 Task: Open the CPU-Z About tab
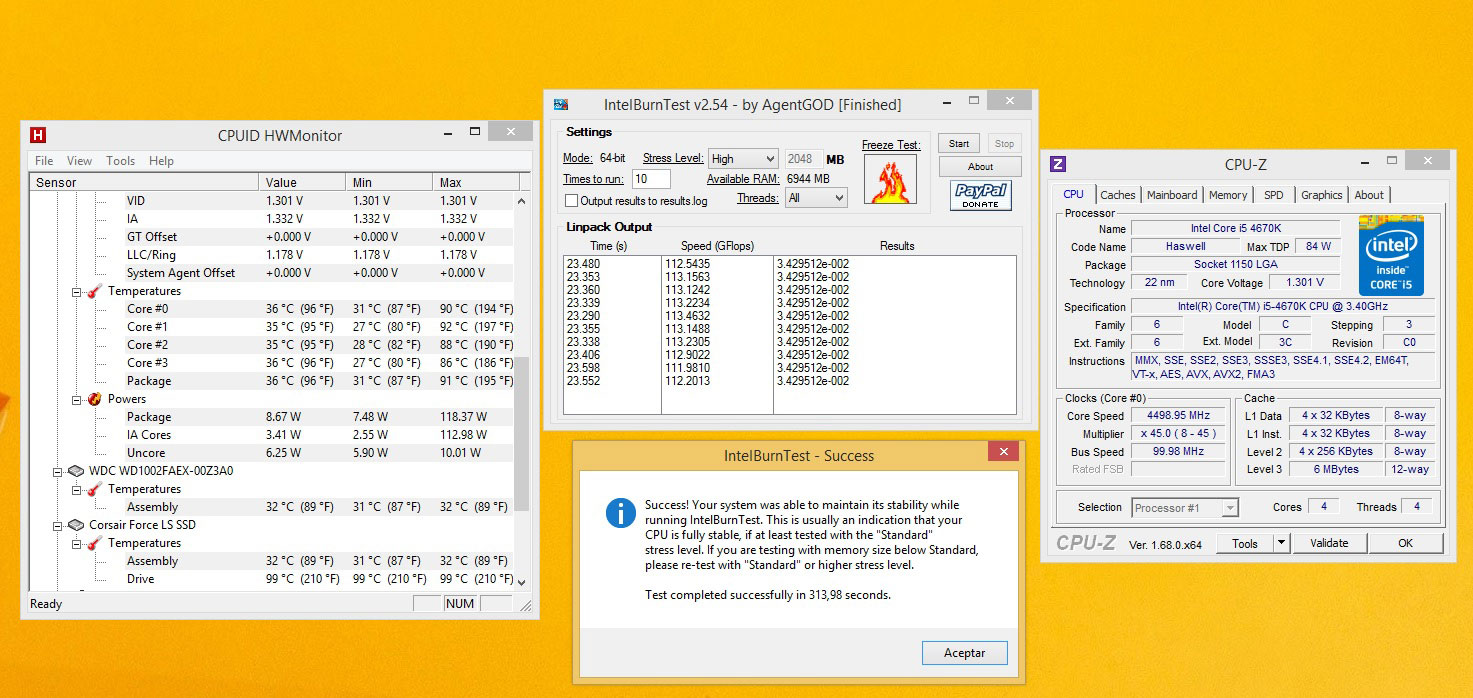click(1369, 195)
